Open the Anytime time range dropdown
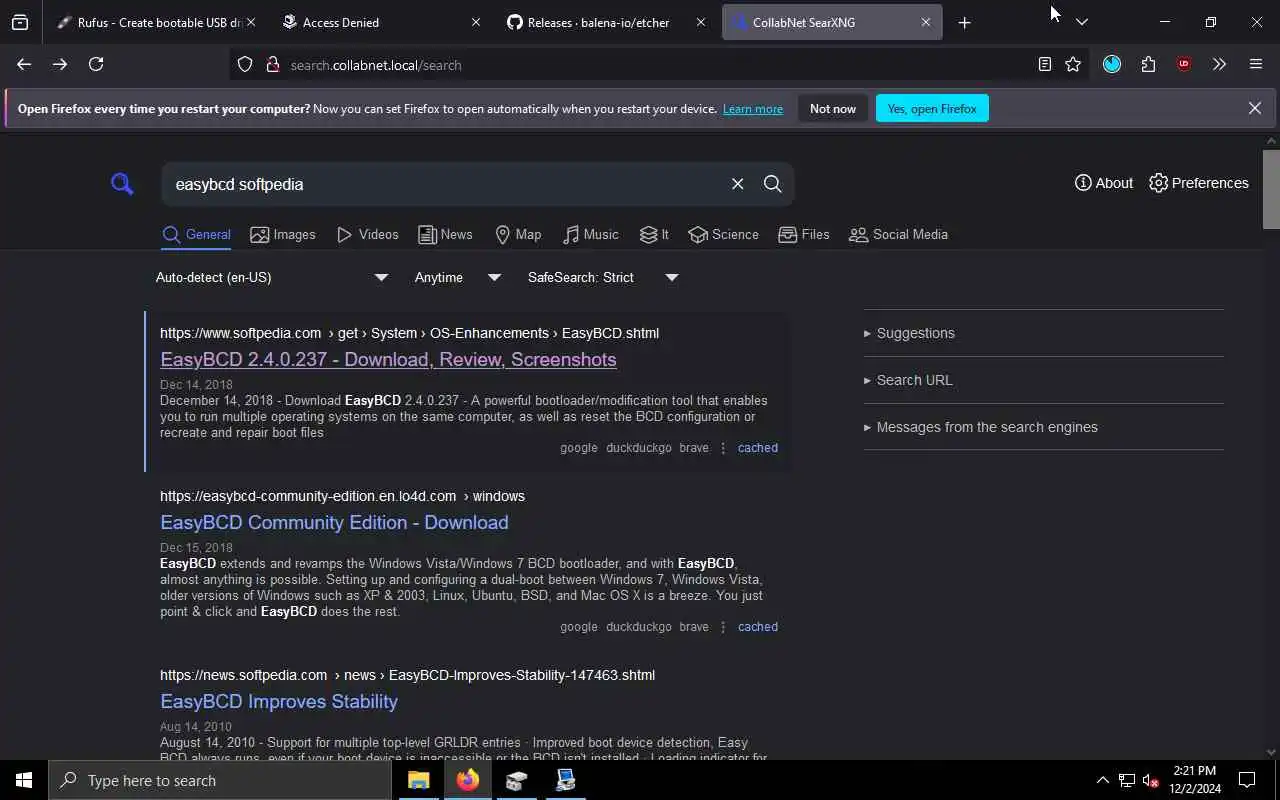Image resolution: width=1280 pixels, height=800 pixels. (458, 277)
